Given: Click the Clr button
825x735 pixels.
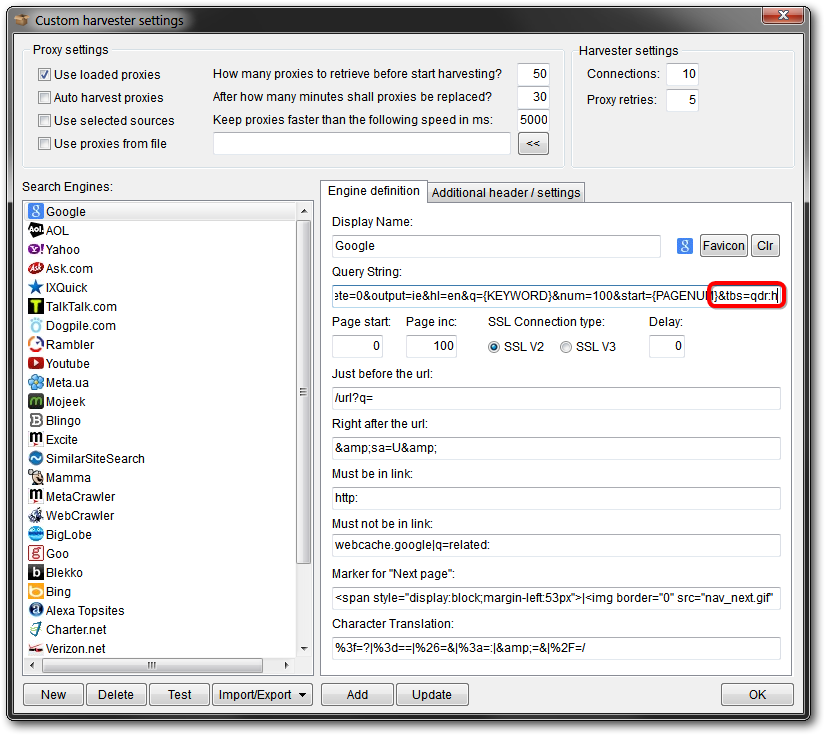Looking at the screenshot, I should [x=765, y=246].
